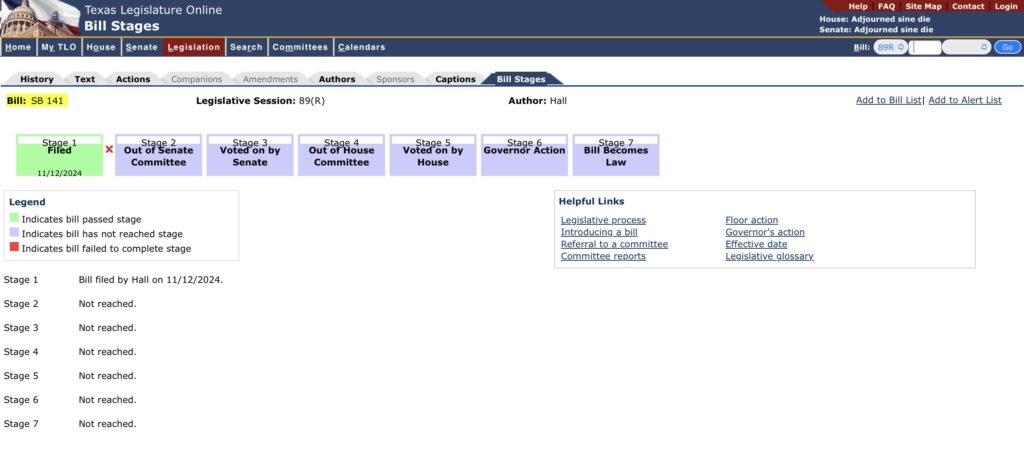Viewport: 1024px width, 463px height.
Task: Click the Stage 1 Filed box
Action: (x=59, y=155)
